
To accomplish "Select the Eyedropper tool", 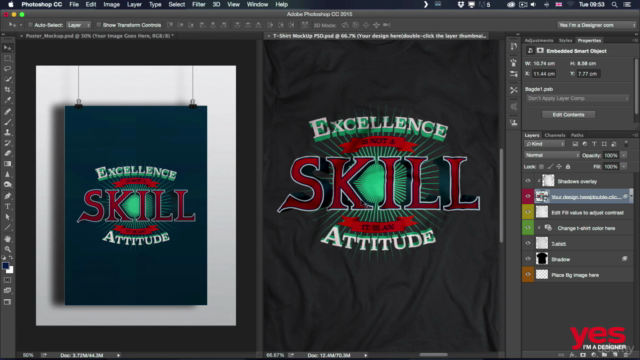I will [7, 100].
